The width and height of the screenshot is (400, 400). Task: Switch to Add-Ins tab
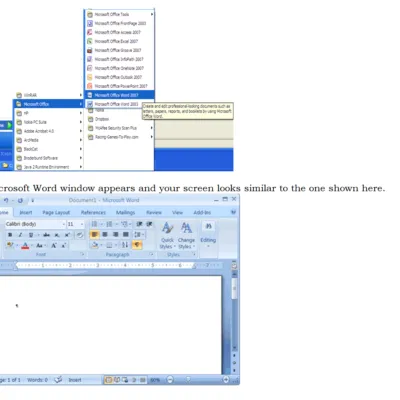tap(202, 213)
